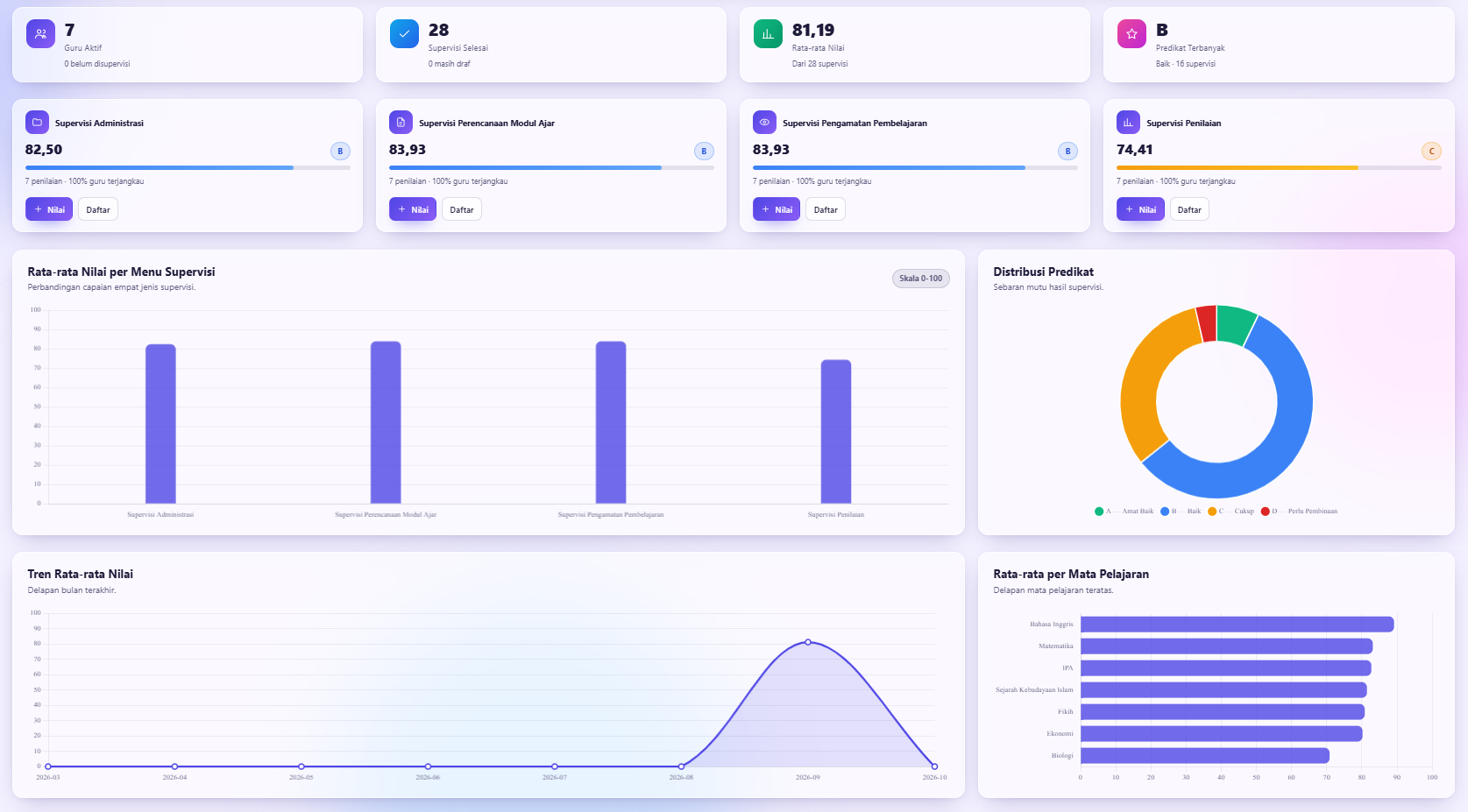Add a Nilai for Supervisi Pengamatan Pembelajaran
Screen dimensions: 1468x812
pyautogui.click(x=777, y=209)
